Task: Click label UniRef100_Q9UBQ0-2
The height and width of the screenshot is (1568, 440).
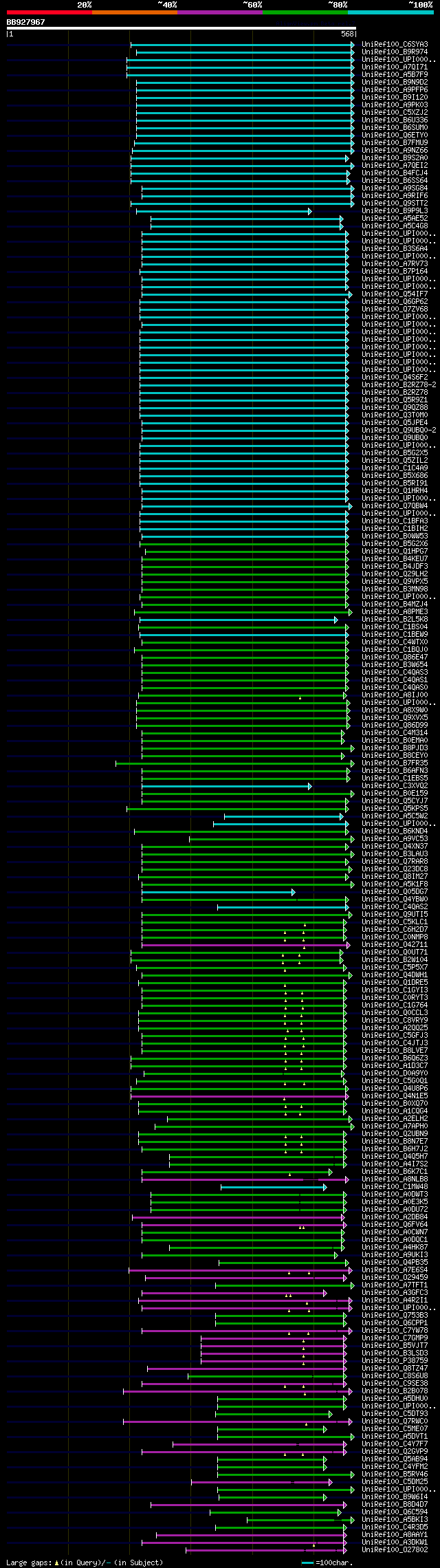Action: click(x=399, y=431)
